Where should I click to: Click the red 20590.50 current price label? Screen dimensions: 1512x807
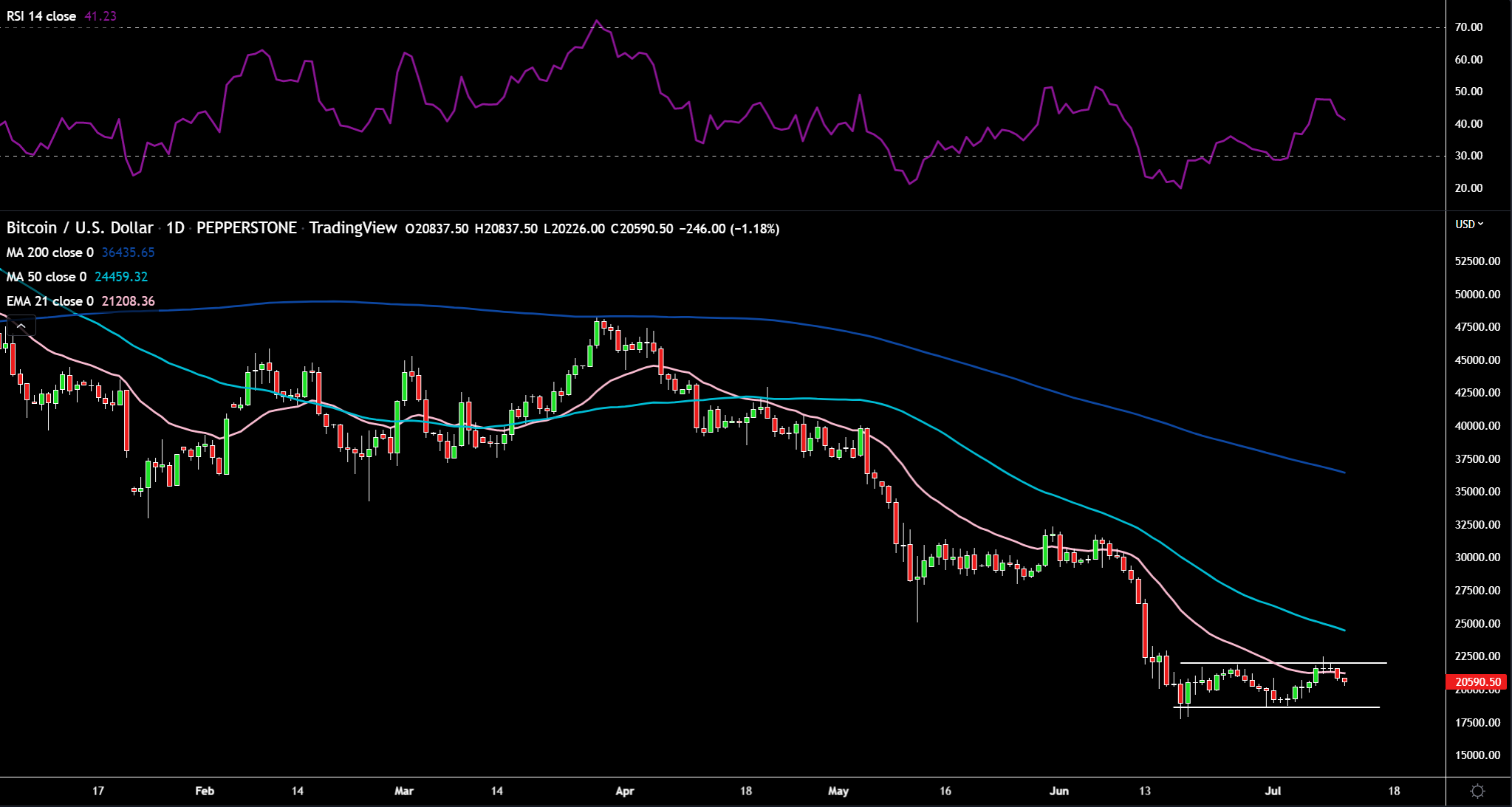point(1477,682)
